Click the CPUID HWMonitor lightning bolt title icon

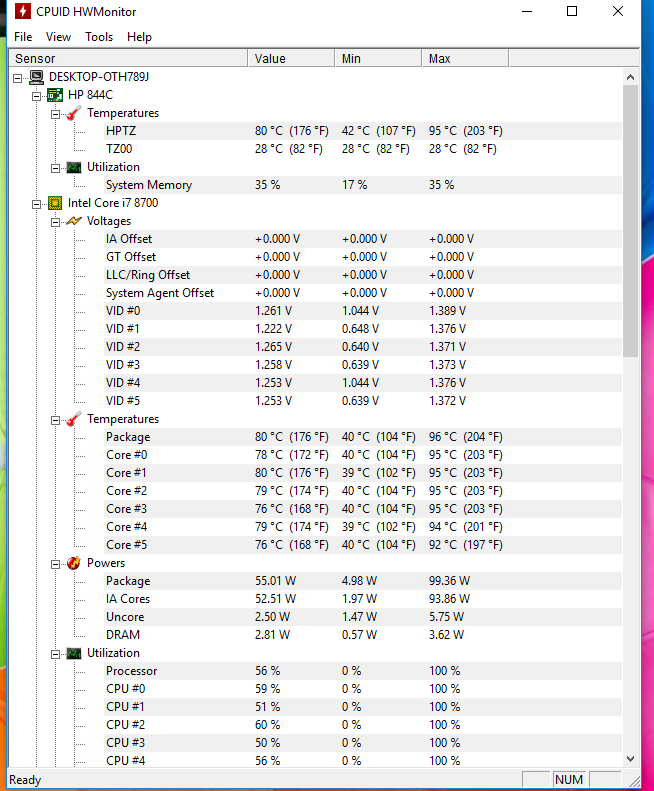[x=22, y=11]
